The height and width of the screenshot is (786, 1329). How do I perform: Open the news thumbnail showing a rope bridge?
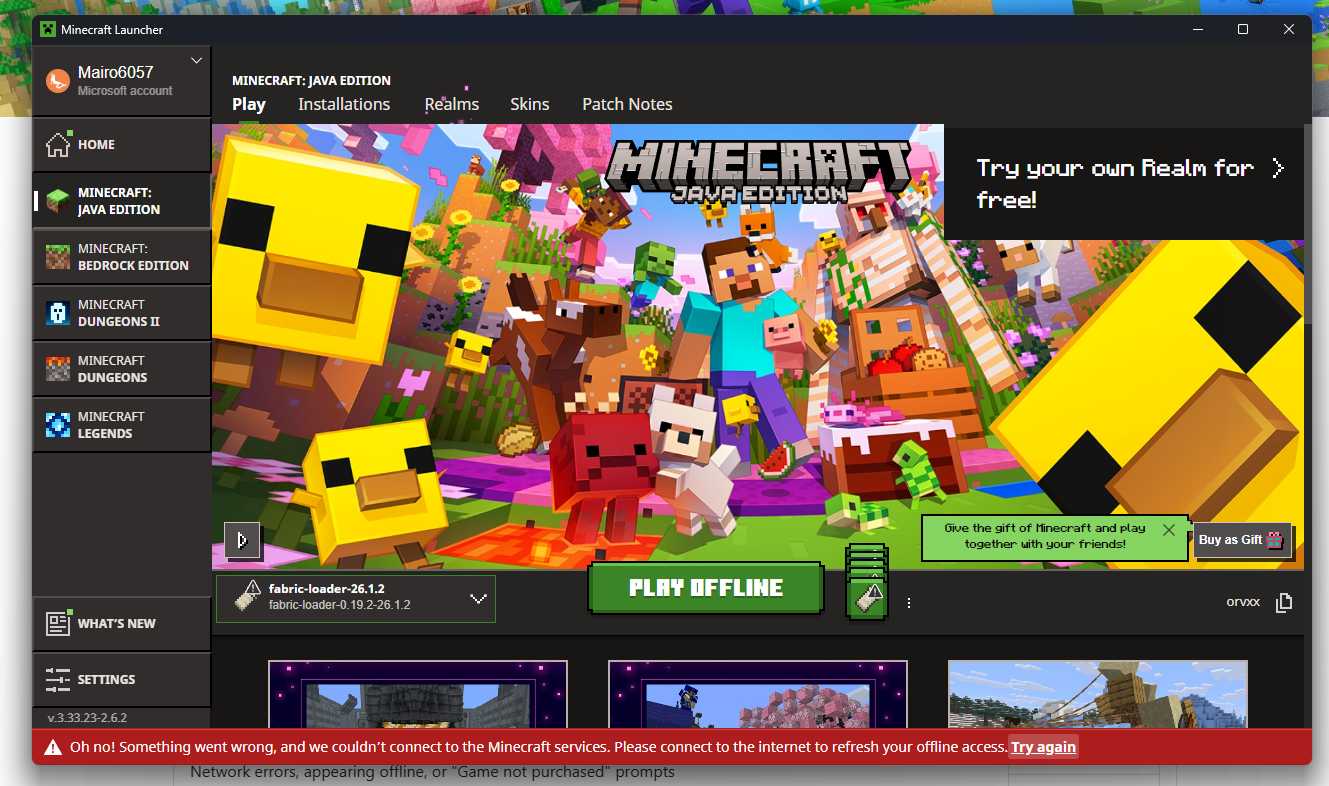tap(1097, 694)
